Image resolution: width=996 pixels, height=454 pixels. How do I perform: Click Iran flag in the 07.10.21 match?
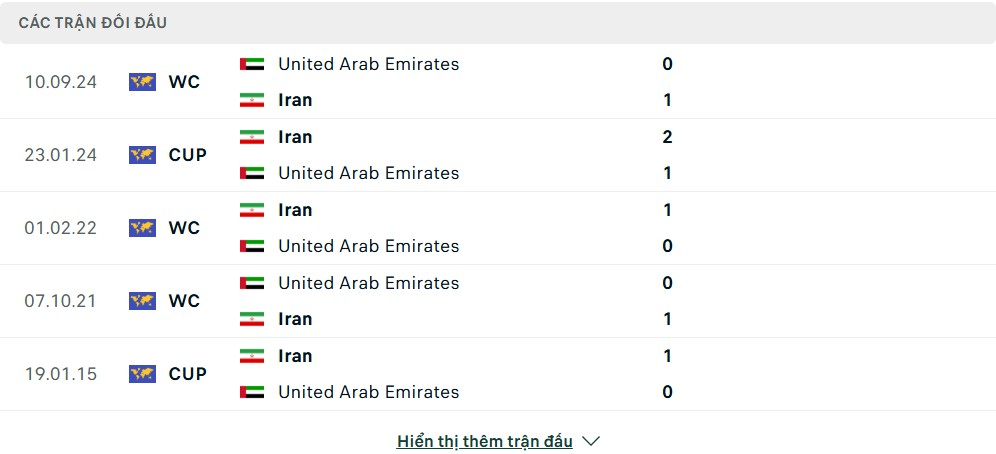(x=252, y=319)
